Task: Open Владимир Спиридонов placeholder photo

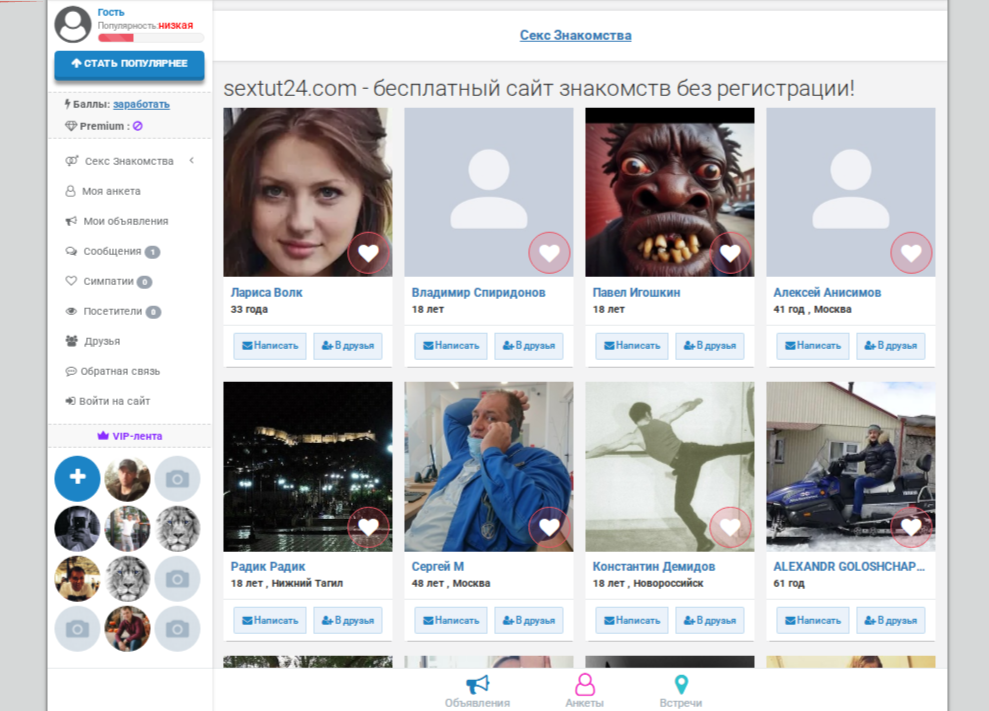Action: (x=489, y=192)
